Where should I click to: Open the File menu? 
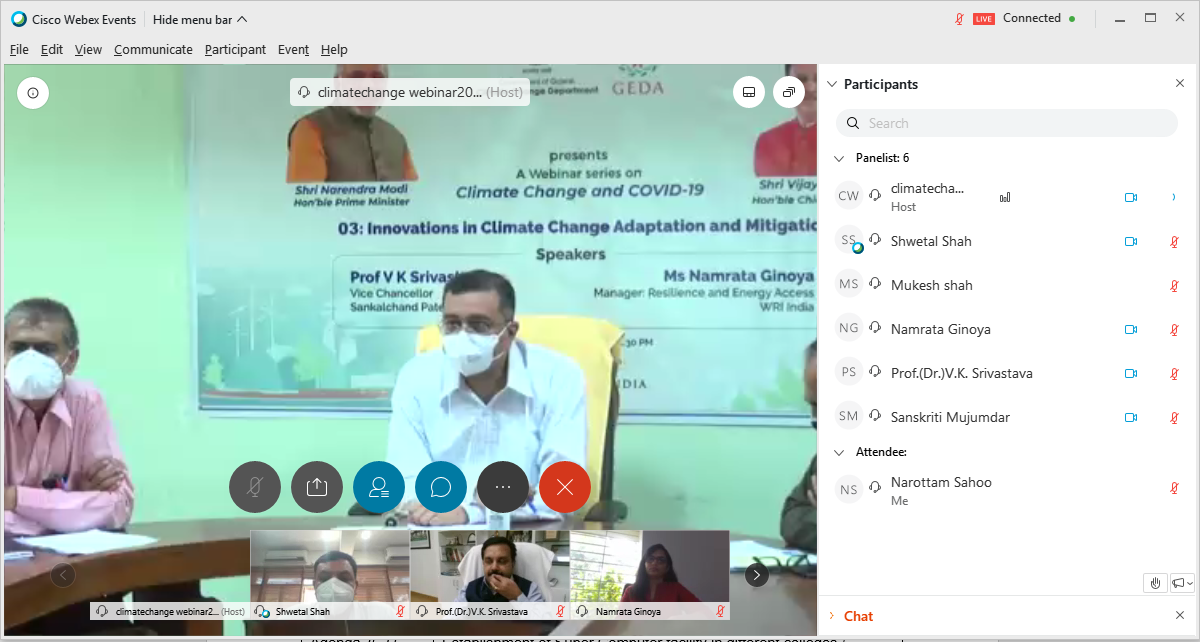point(19,49)
